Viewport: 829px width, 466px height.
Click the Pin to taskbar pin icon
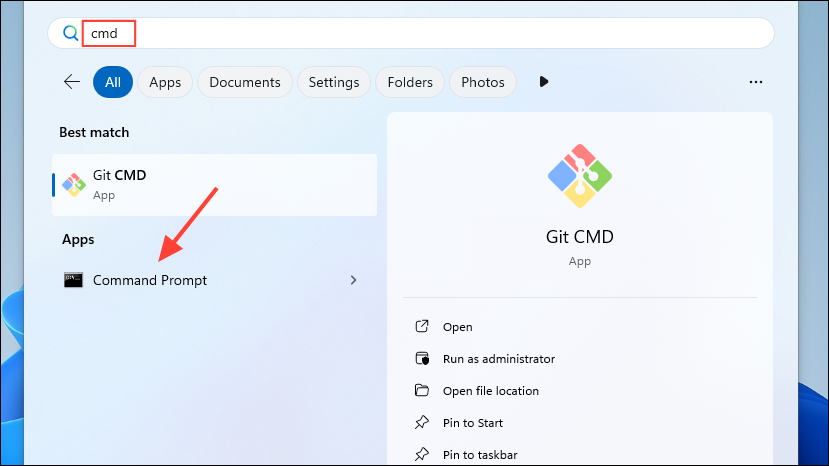[x=421, y=454]
